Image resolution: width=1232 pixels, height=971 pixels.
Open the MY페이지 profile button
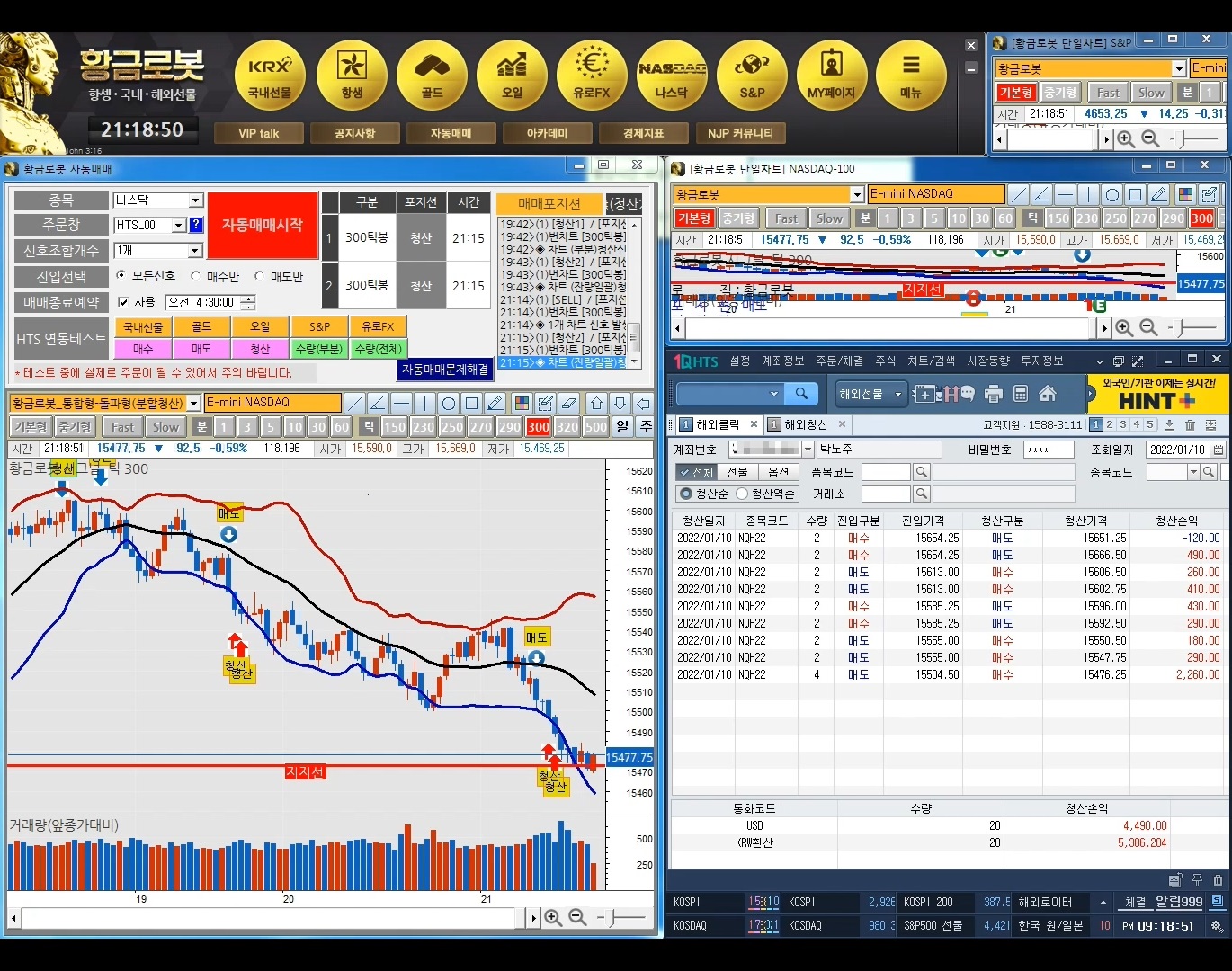pos(831,76)
